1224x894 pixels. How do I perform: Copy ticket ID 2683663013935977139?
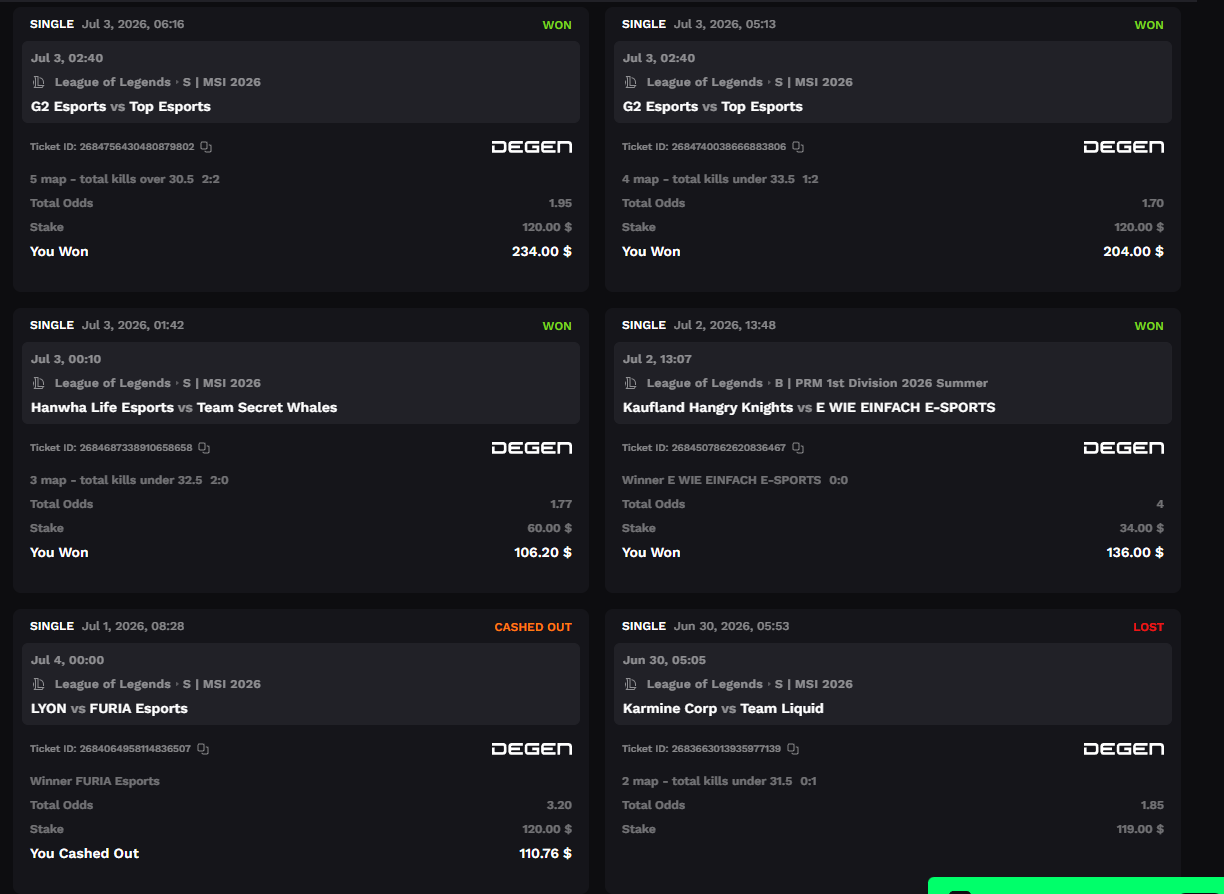click(x=793, y=749)
